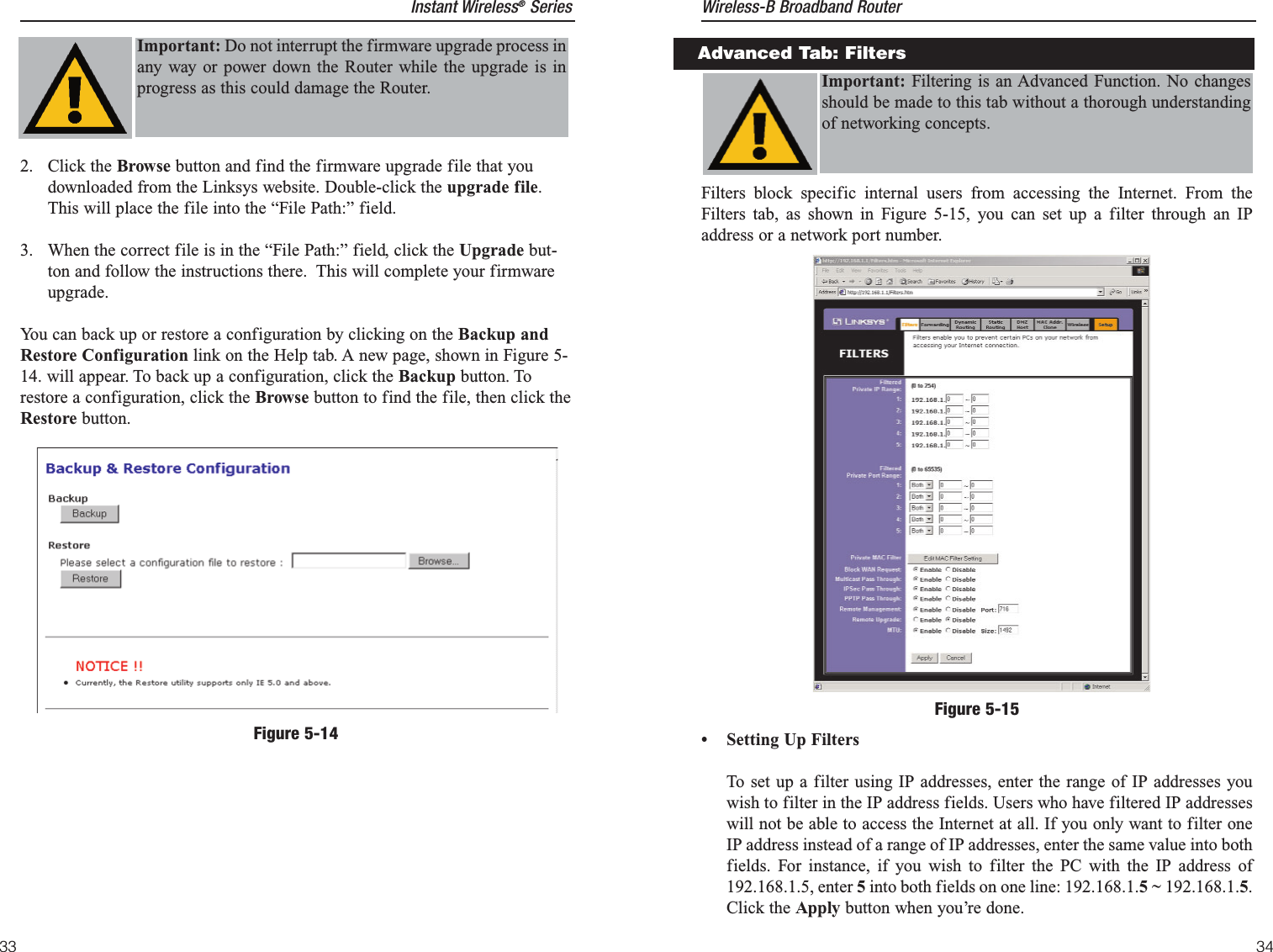Select Disable for Remote Upgrade
This screenshot has height=952, width=1273.
point(948,619)
